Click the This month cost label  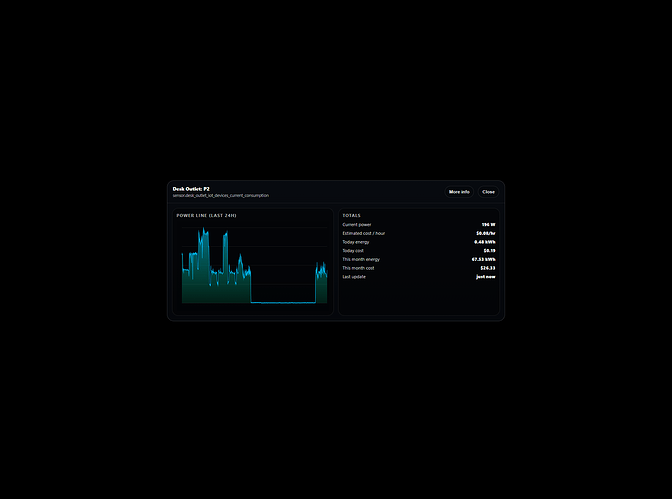(x=358, y=268)
